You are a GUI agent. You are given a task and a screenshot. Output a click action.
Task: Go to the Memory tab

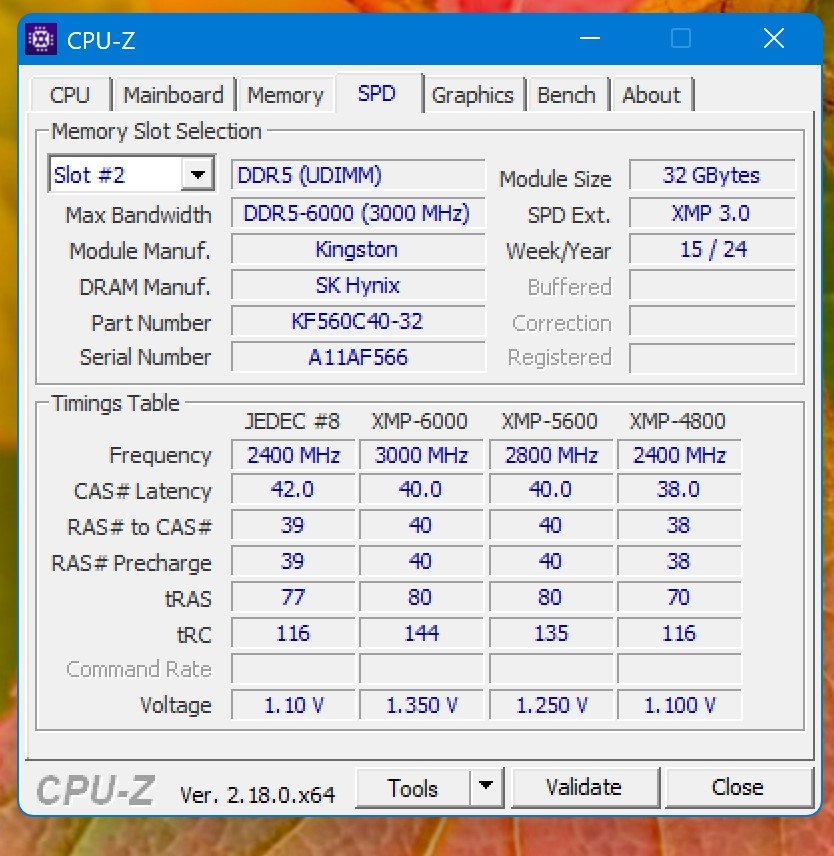click(x=285, y=95)
